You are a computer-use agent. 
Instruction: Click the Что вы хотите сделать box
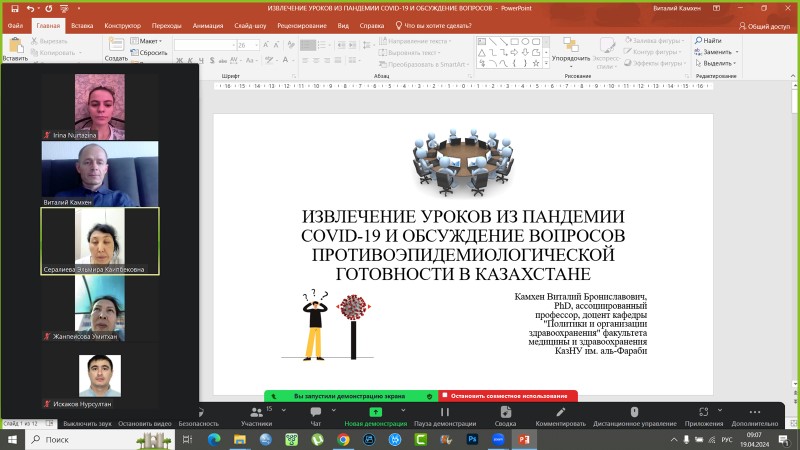[x=433, y=26]
